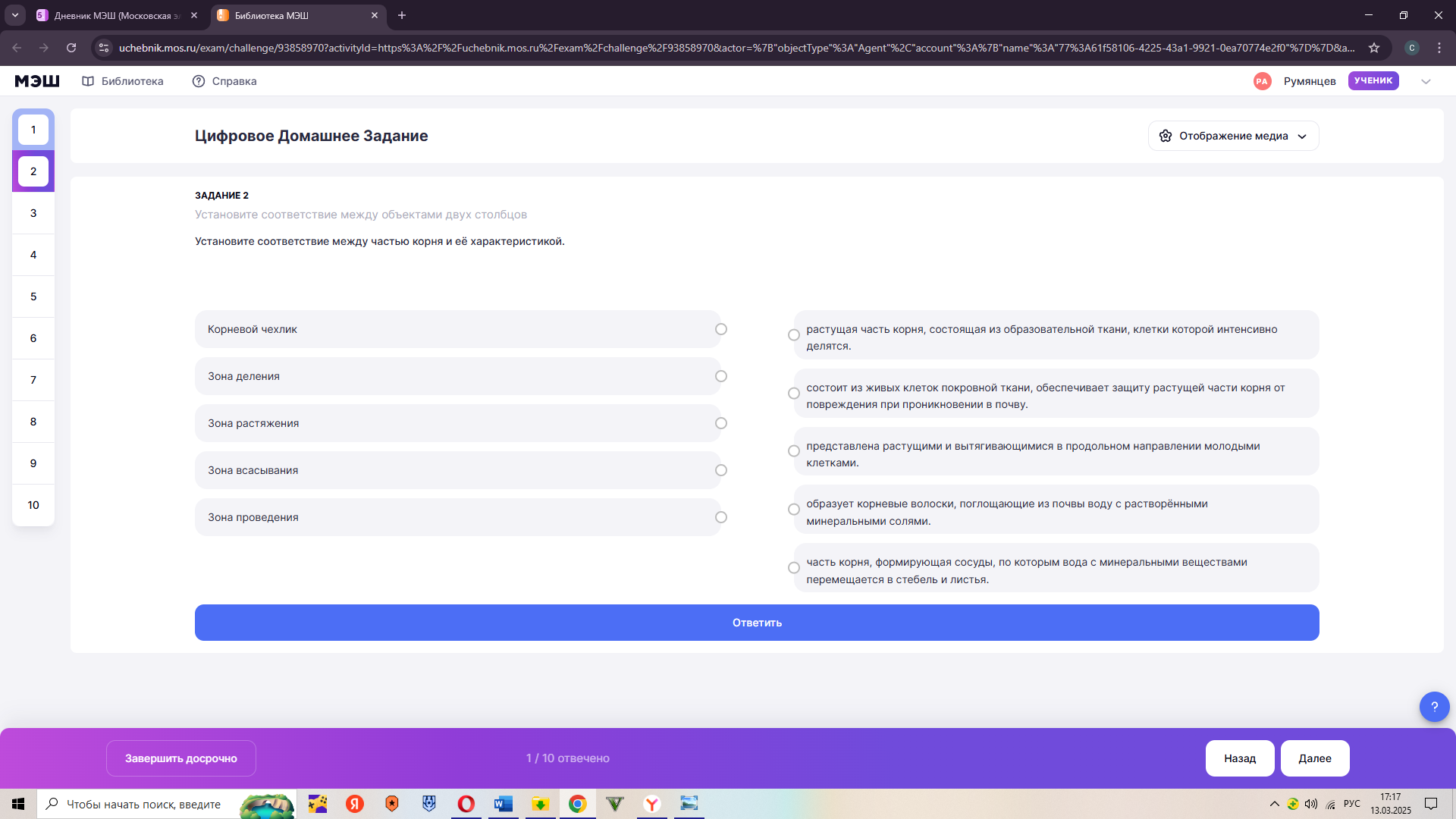
Task: Open Yandex browser icon in the taskbar
Action: pos(652,804)
